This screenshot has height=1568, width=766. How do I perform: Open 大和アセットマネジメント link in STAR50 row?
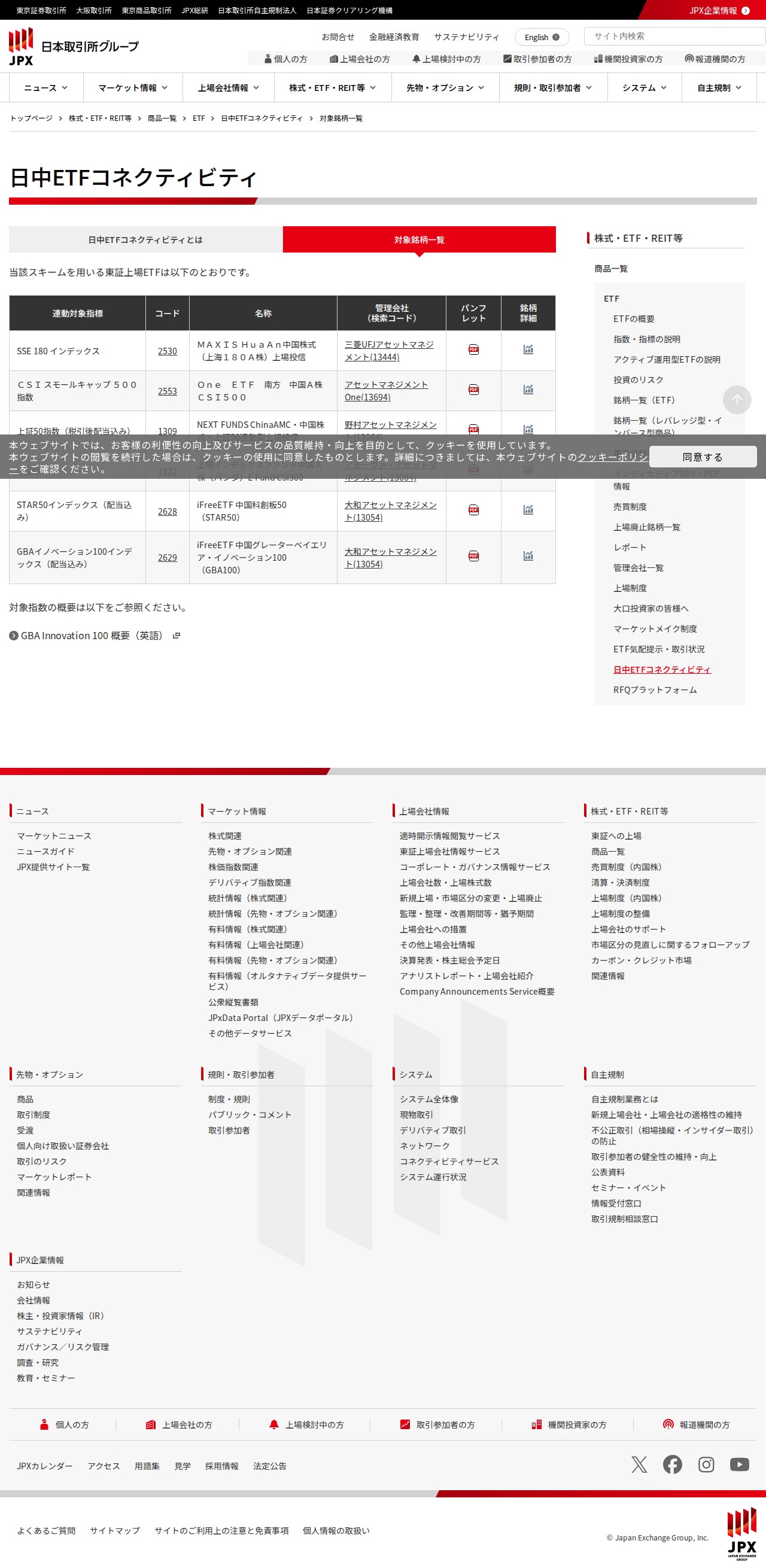[x=390, y=511]
